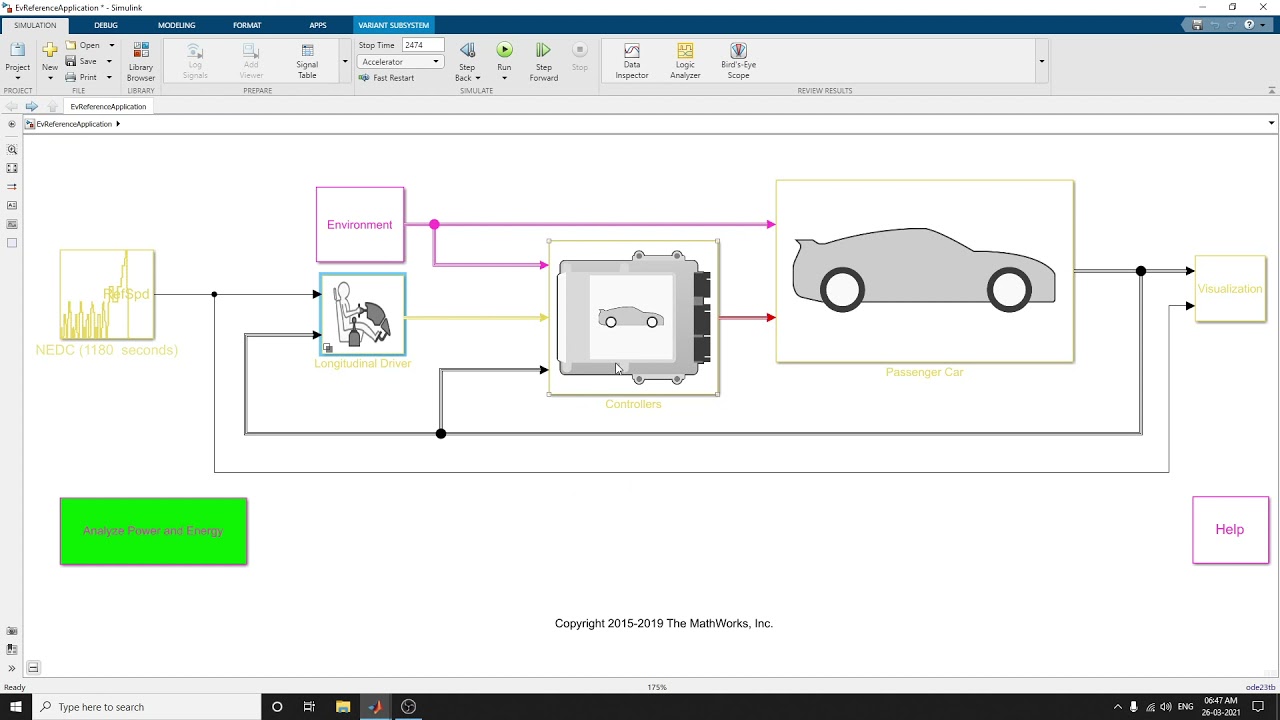Expand the Open dropdown arrow

111,45
